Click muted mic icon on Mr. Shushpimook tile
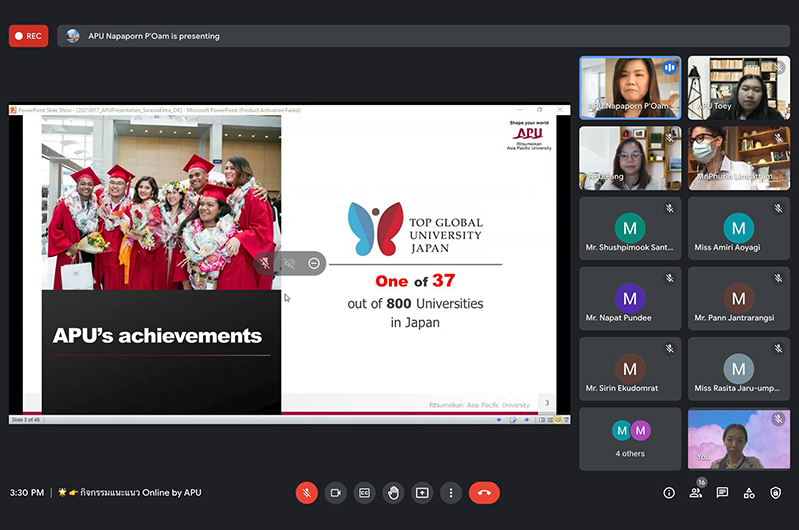 pyautogui.click(x=670, y=208)
